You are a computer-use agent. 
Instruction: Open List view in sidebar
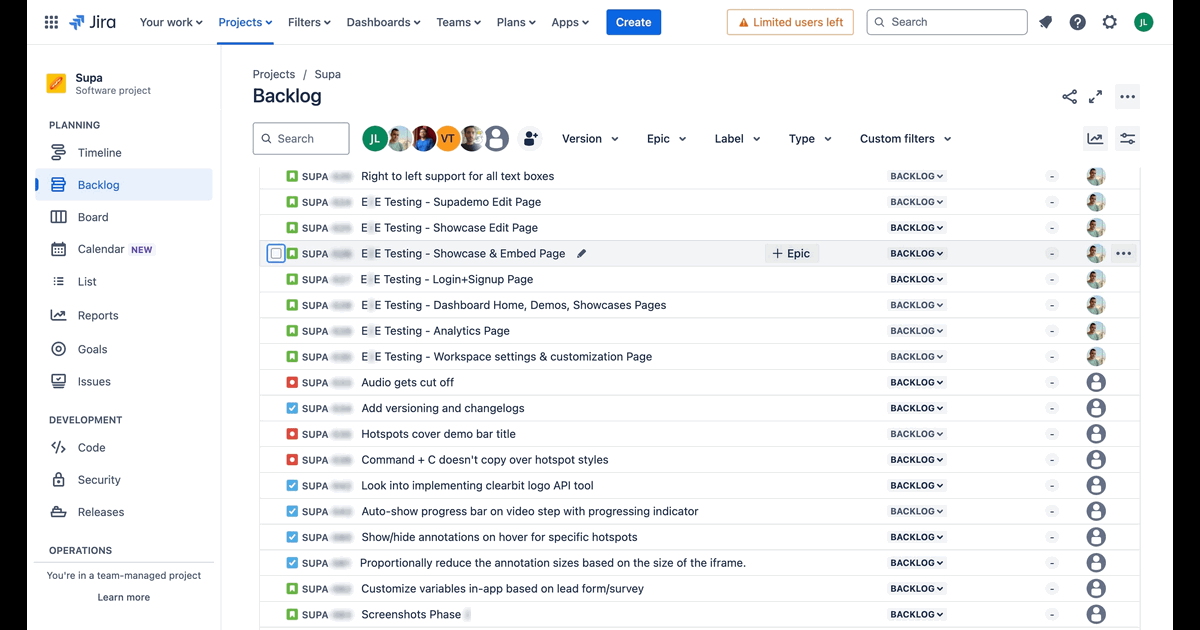[x=124, y=282]
